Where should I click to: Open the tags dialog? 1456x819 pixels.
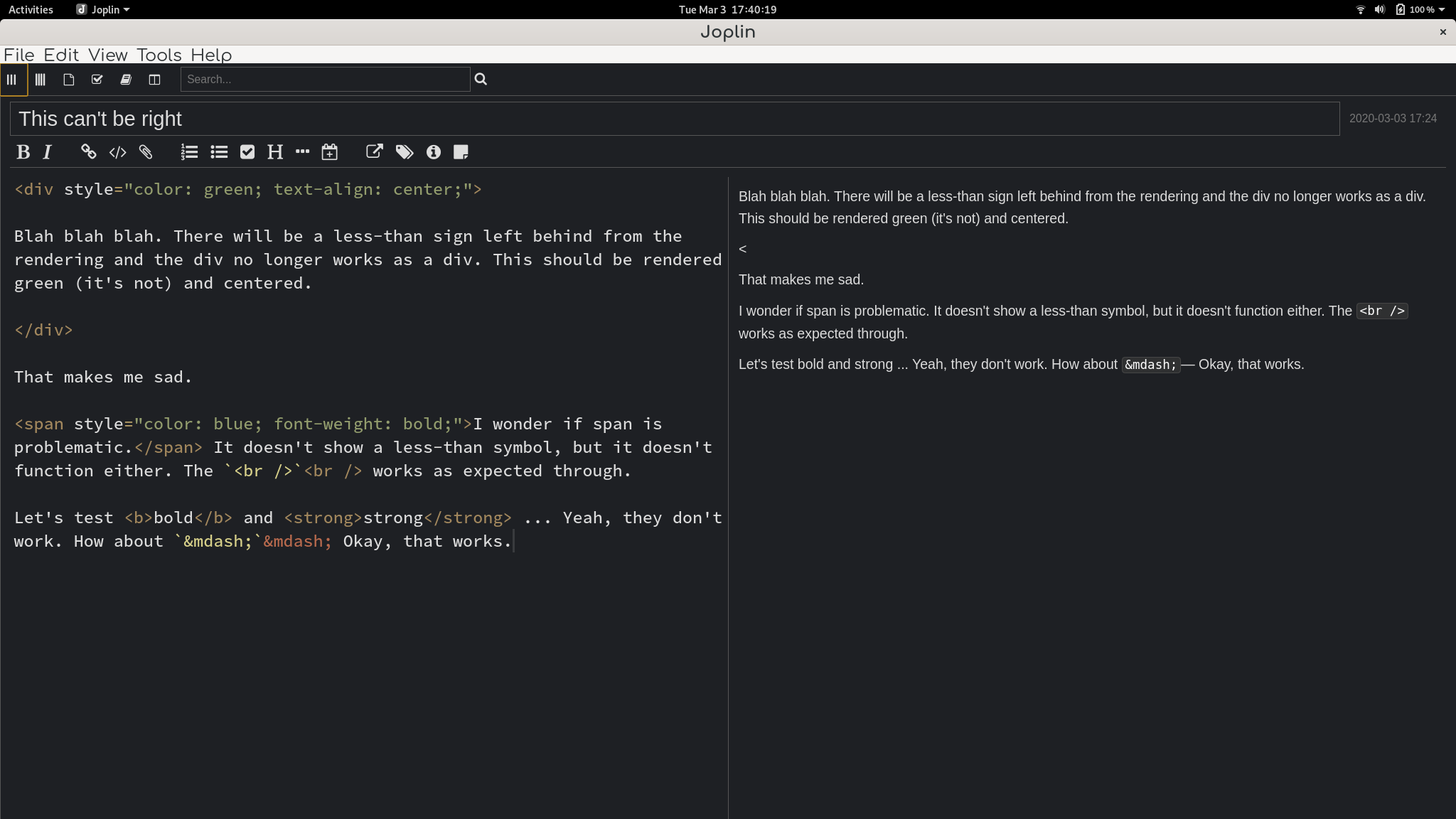(x=405, y=152)
